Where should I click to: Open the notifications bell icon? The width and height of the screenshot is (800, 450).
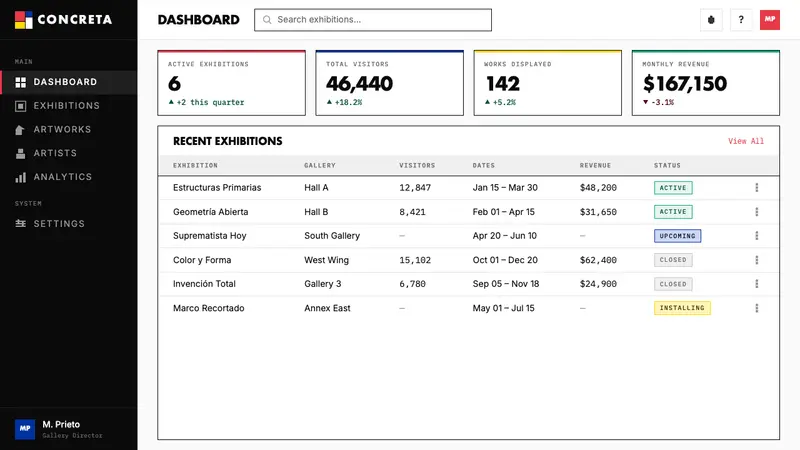(x=711, y=20)
